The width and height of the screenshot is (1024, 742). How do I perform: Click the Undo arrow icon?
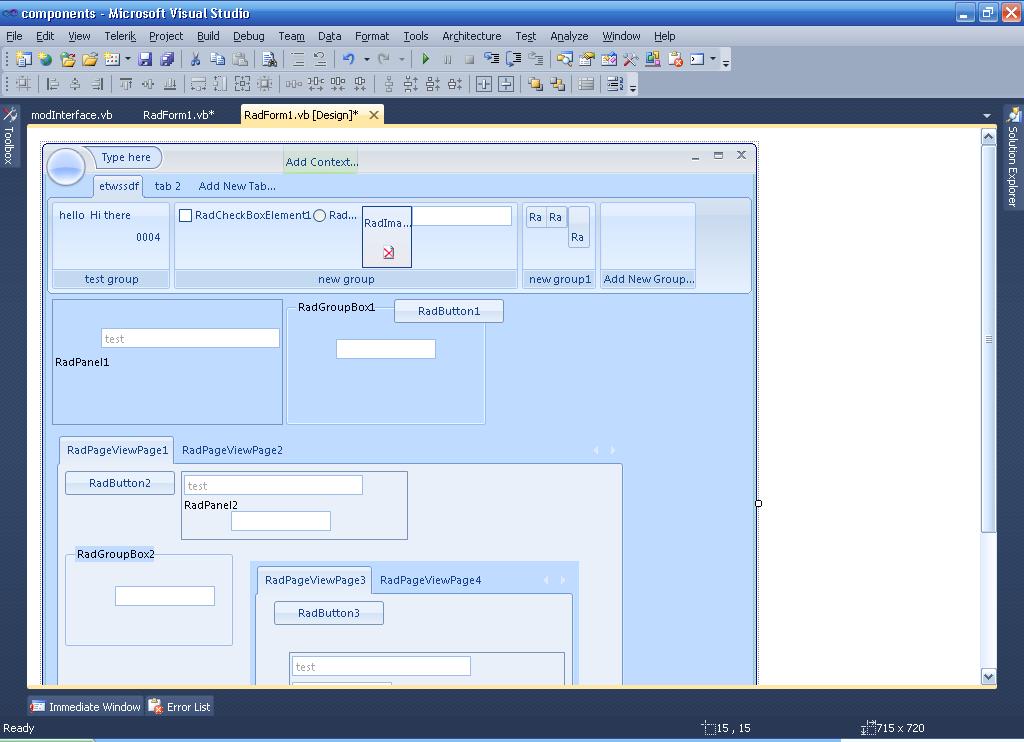(349, 59)
